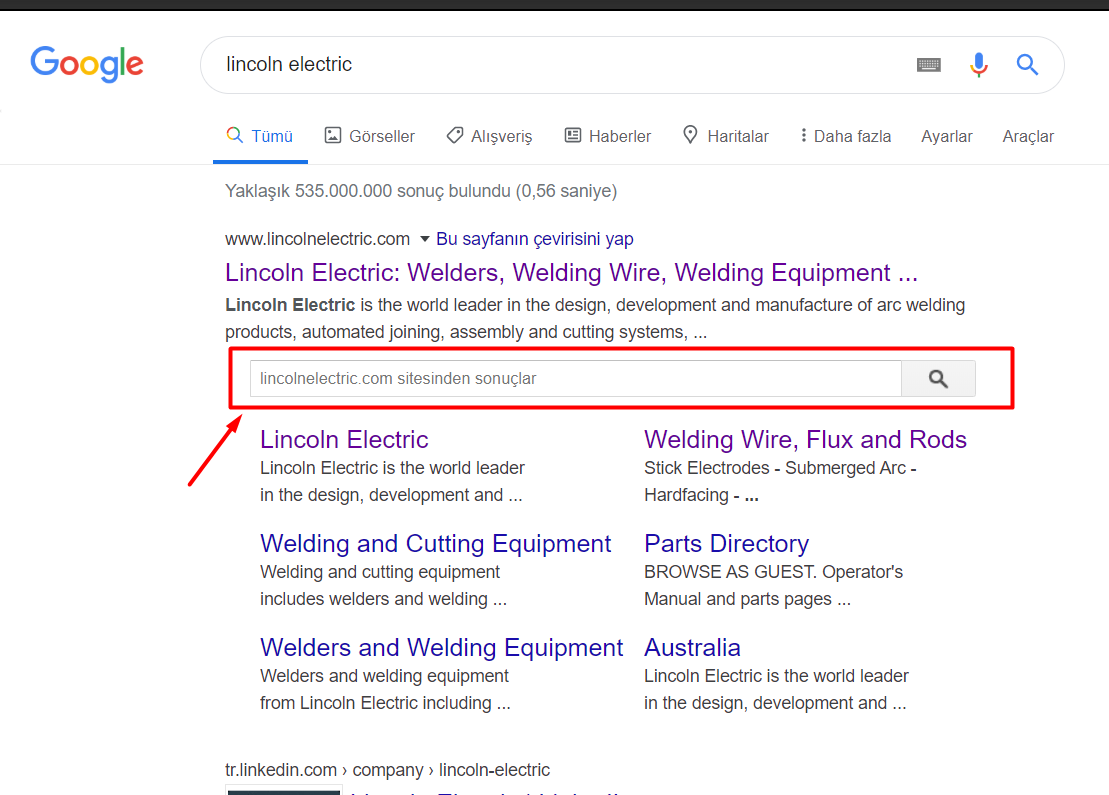This screenshot has width=1109, height=795.
Task: Click the Haberler newspaper icon
Action: pyautogui.click(x=573, y=135)
